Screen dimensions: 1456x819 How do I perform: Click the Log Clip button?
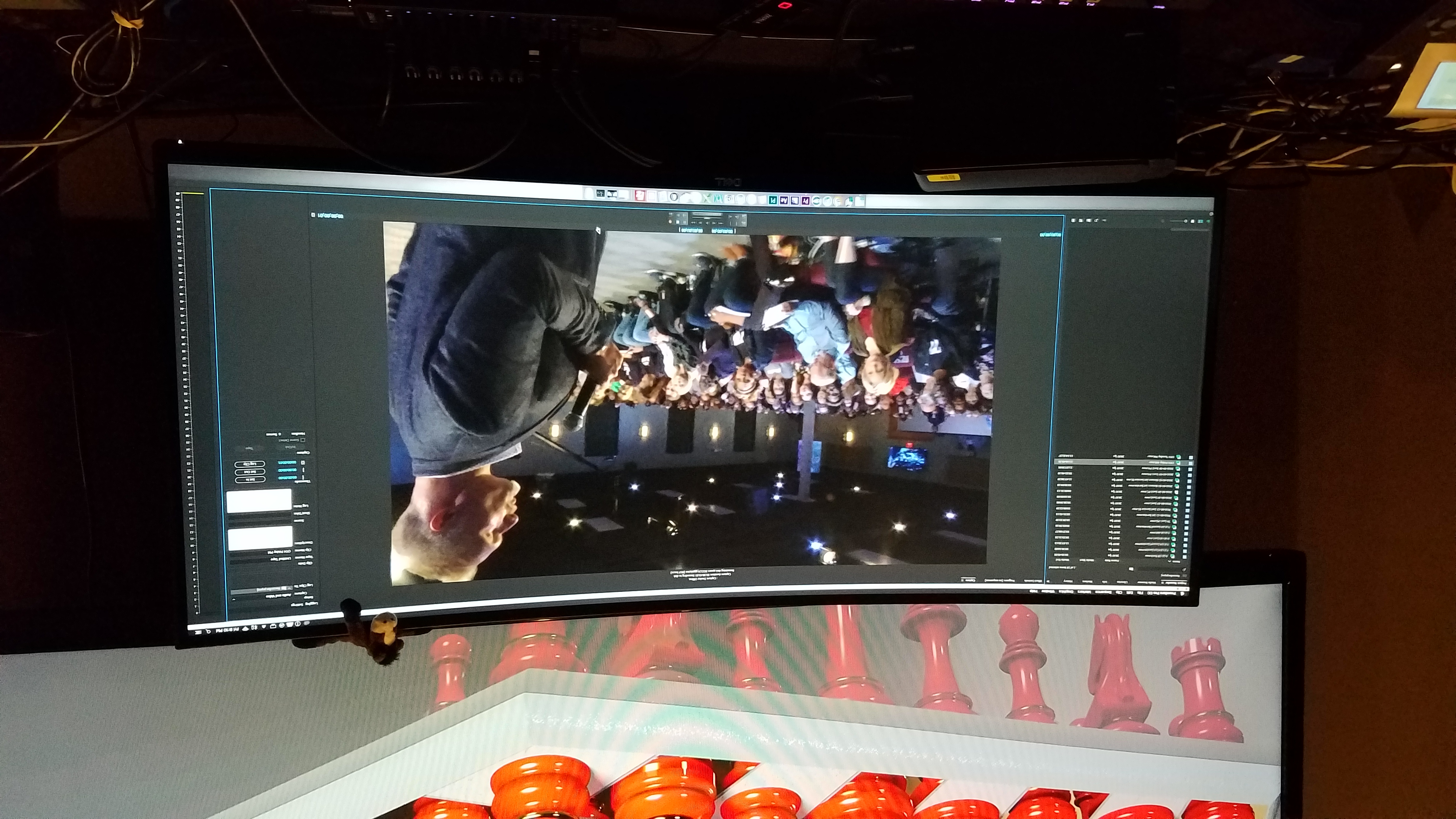(x=250, y=464)
